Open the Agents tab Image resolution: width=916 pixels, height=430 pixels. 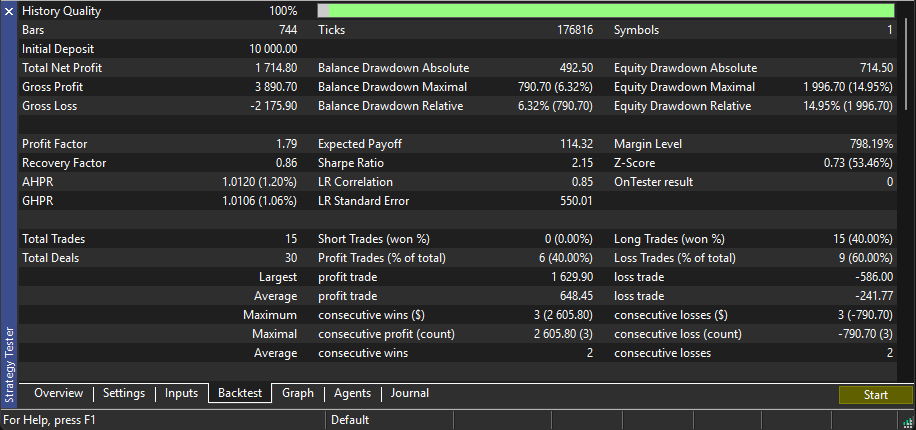tap(352, 394)
